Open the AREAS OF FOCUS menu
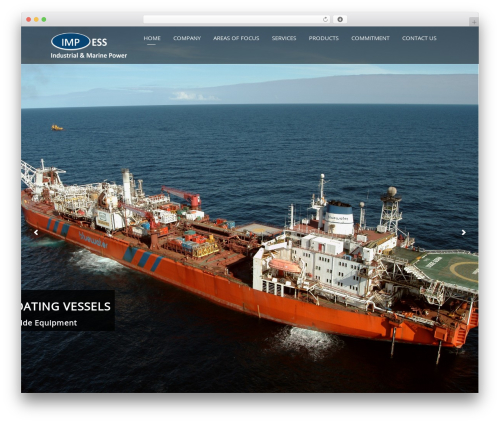 (236, 38)
